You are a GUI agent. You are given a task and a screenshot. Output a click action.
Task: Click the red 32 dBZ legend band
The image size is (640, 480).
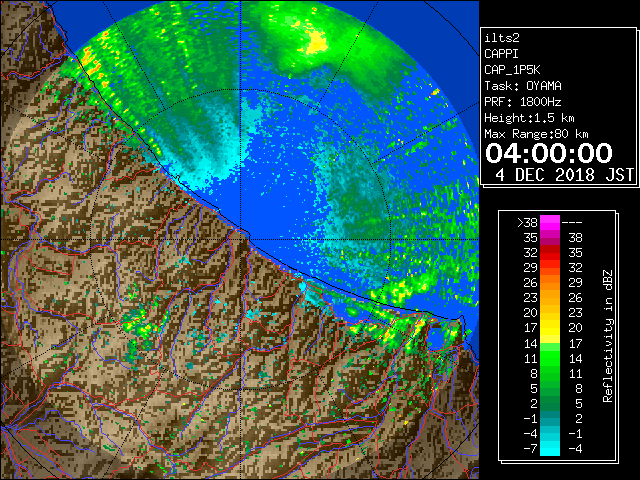click(550, 253)
